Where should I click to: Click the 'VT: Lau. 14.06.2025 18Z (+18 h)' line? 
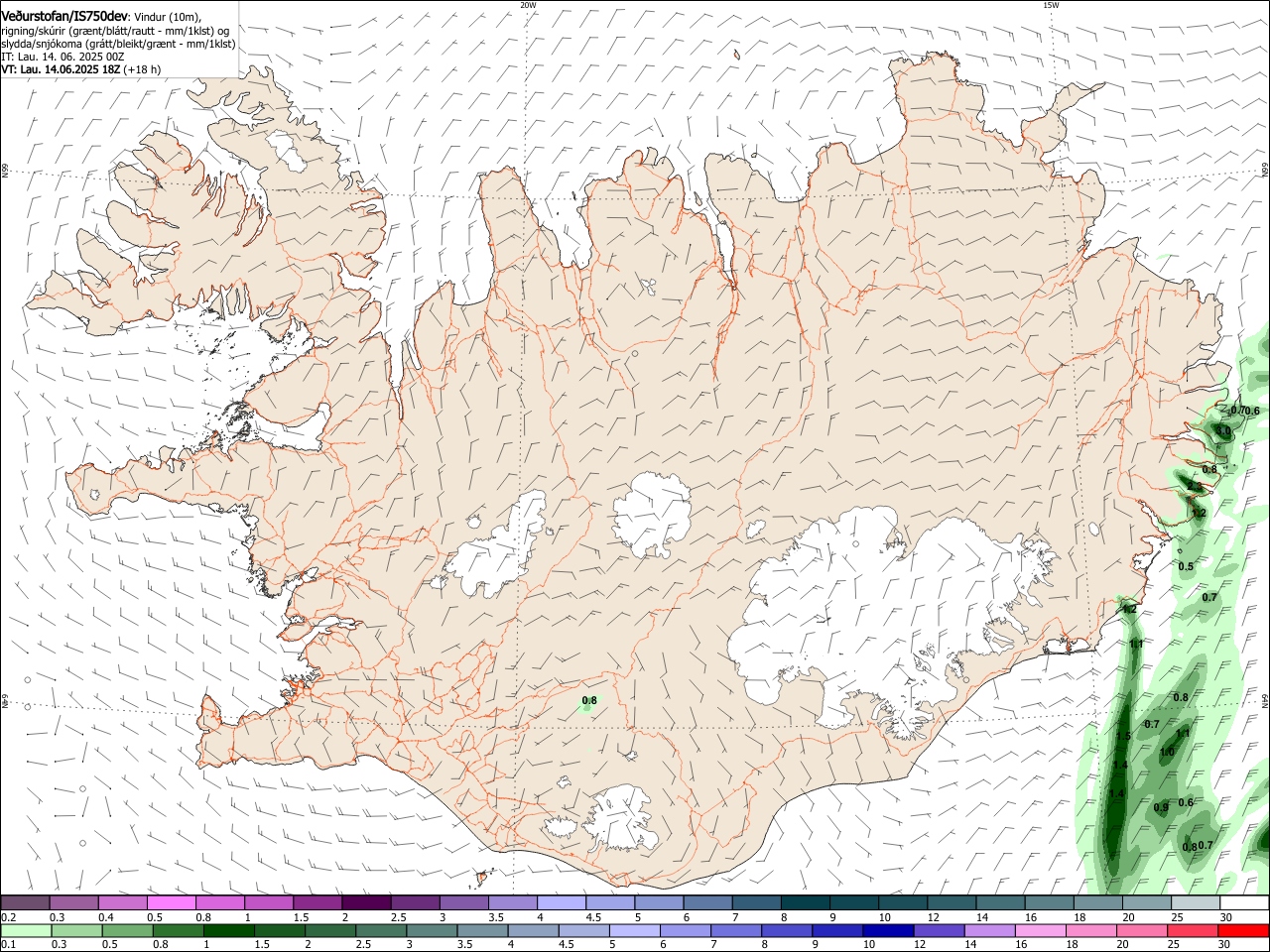tap(80, 69)
